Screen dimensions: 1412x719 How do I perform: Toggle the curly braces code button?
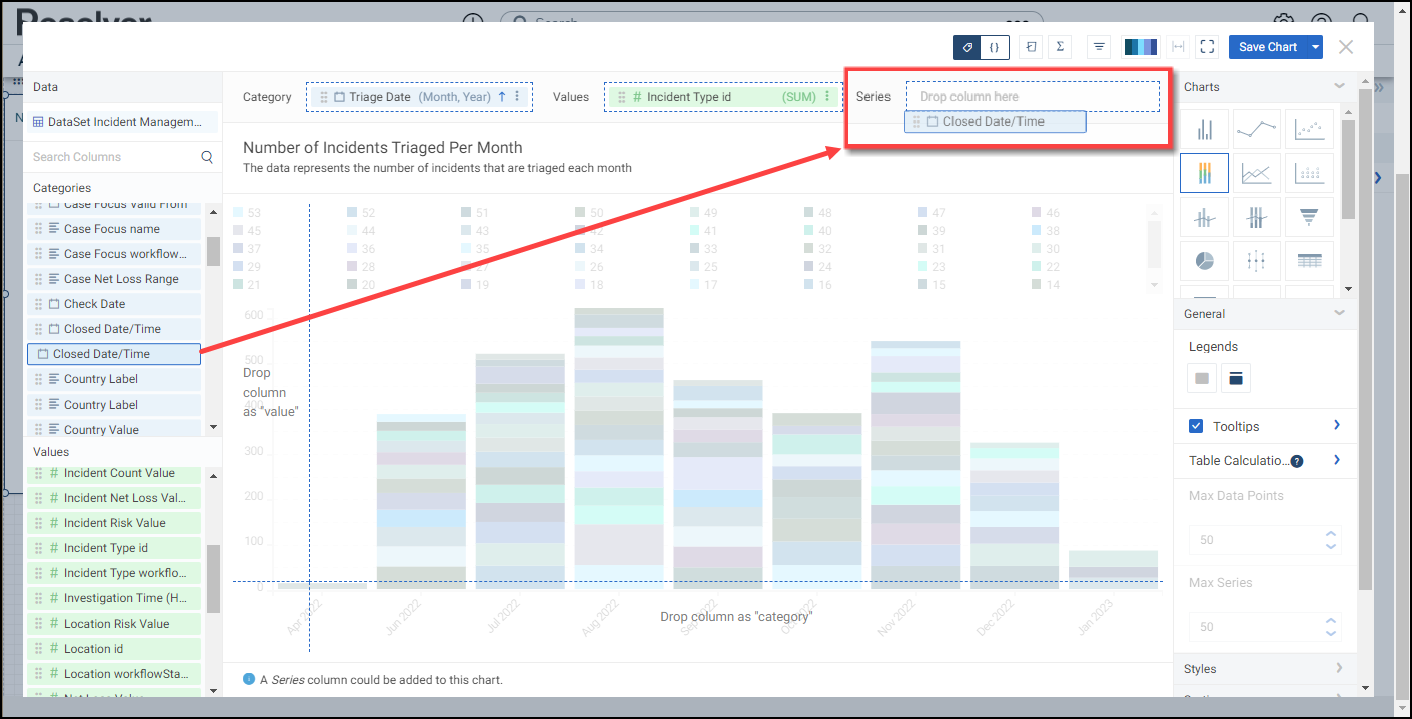point(995,47)
